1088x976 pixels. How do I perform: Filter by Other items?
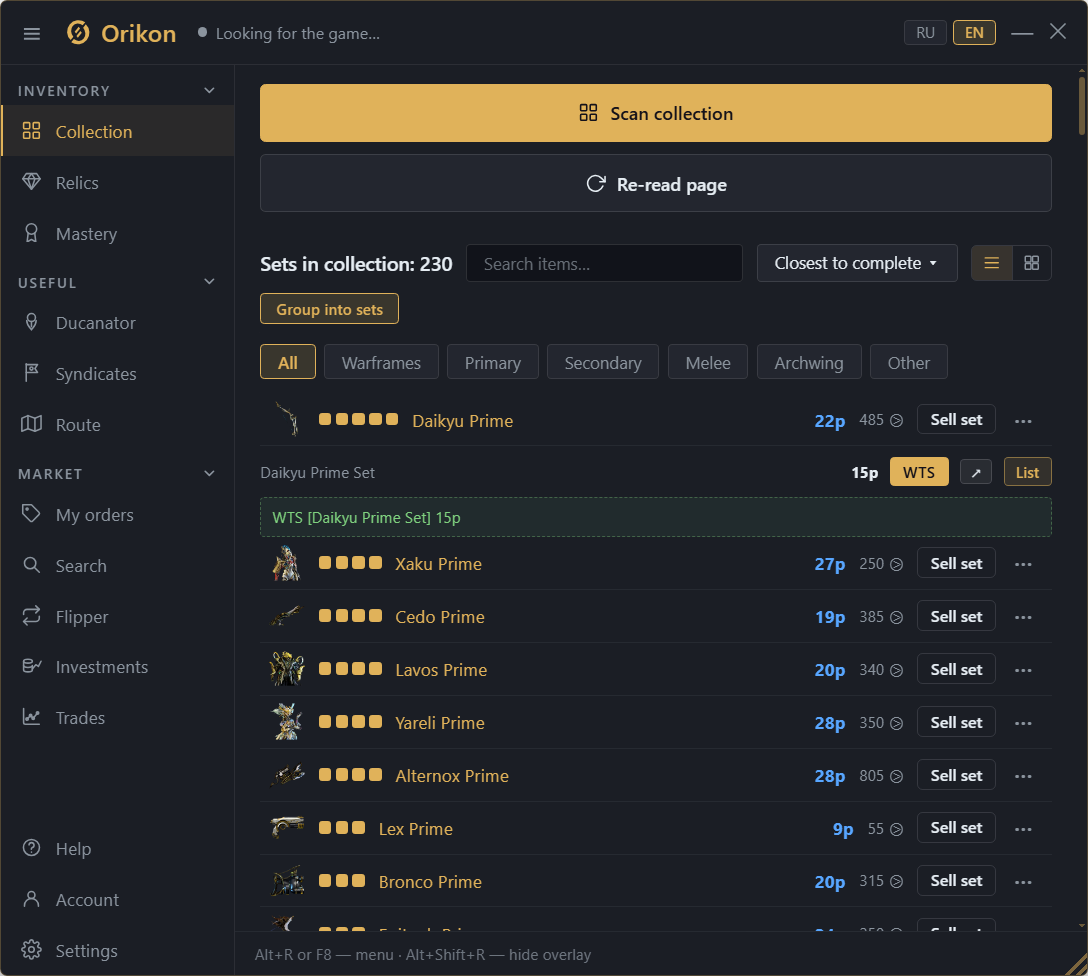[x=908, y=362]
